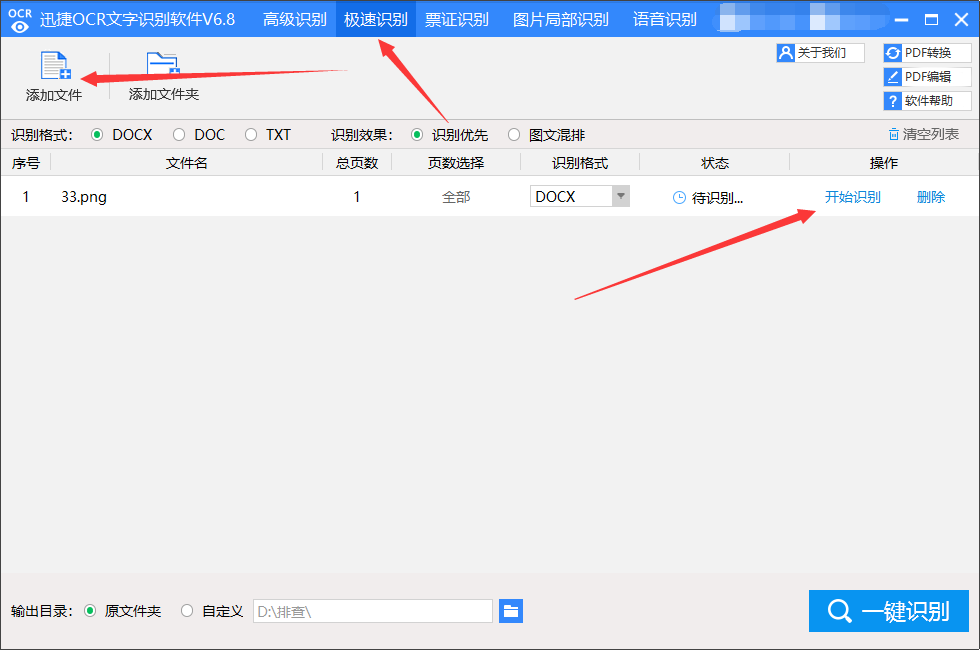The image size is (980, 650).
Task: Click the 识别格式 column header
Action: coord(579,163)
